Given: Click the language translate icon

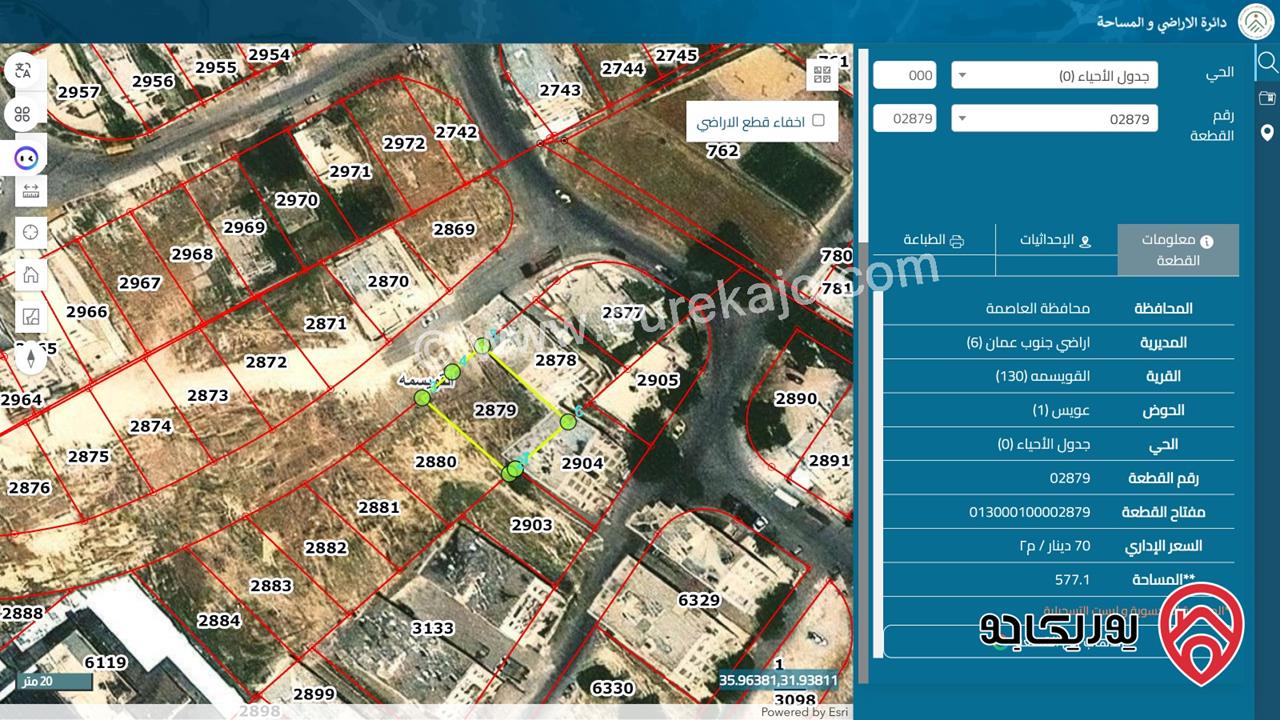Looking at the screenshot, I should pyautogui.click(x=24, y=70).
